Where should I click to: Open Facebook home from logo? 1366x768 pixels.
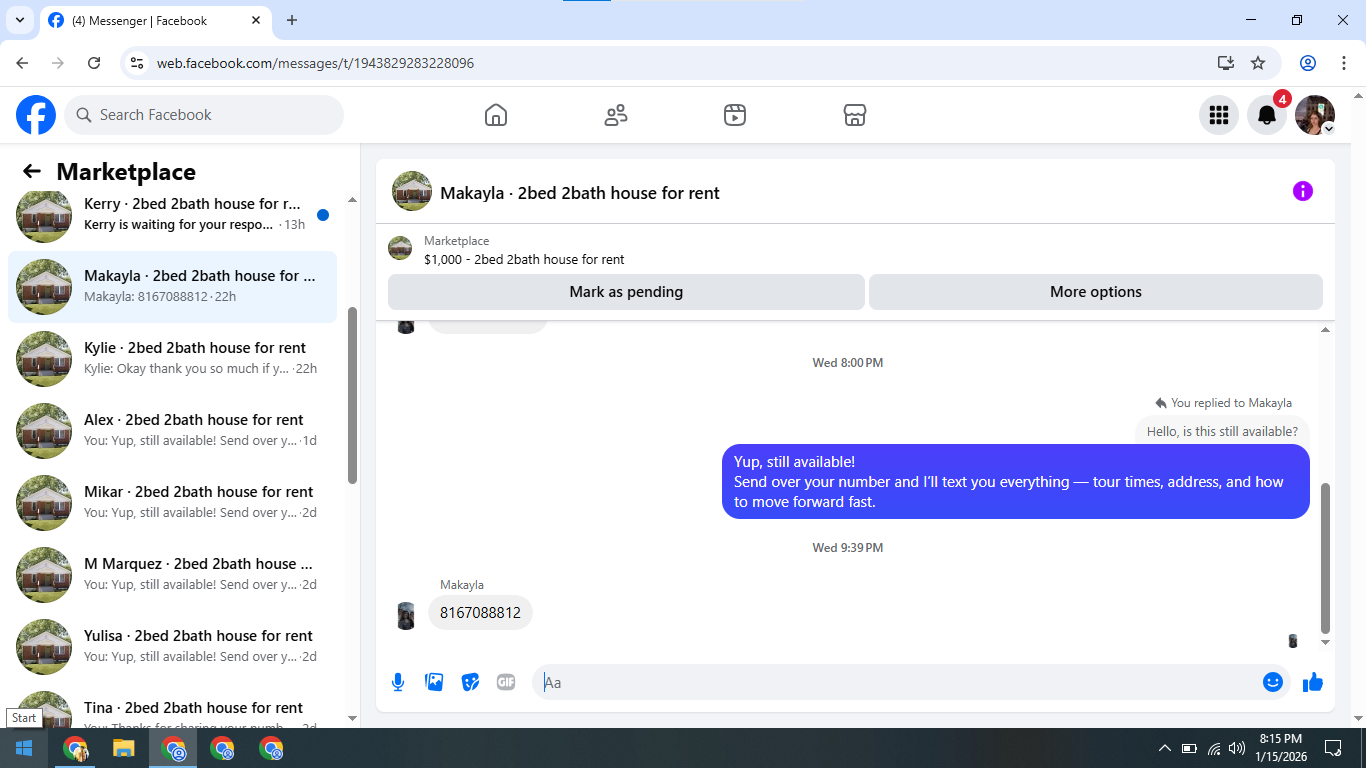(36, 115)
